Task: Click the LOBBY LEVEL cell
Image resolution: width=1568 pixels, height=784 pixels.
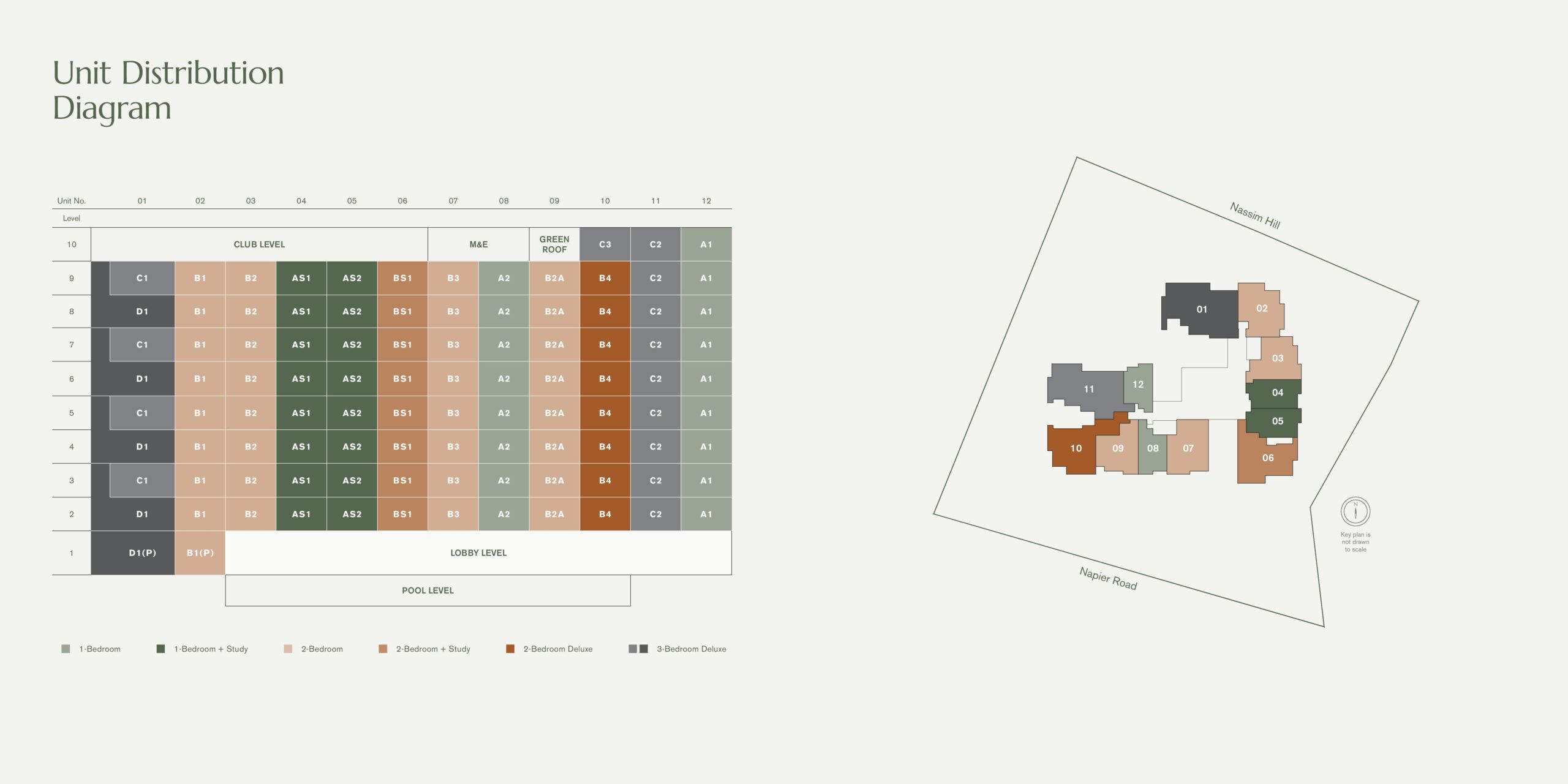Action: tap(478, 553)
